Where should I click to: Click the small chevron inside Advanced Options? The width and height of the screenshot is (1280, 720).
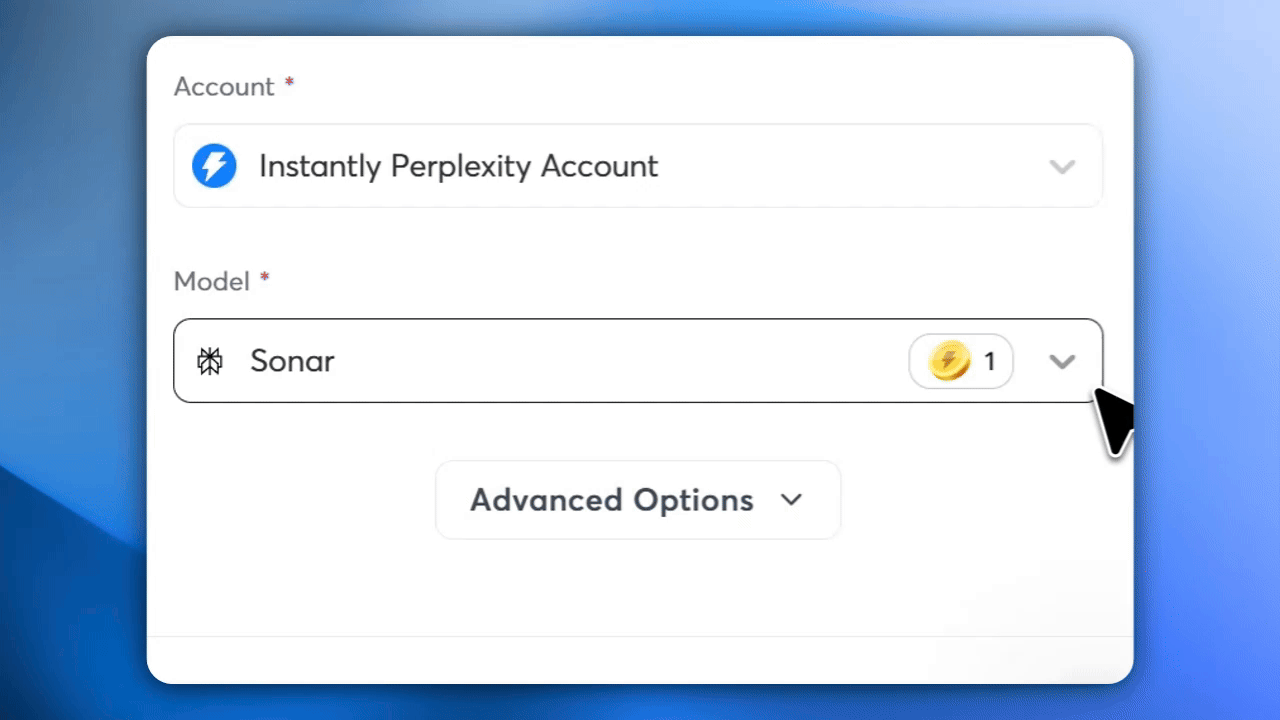(x=791, y=499)
